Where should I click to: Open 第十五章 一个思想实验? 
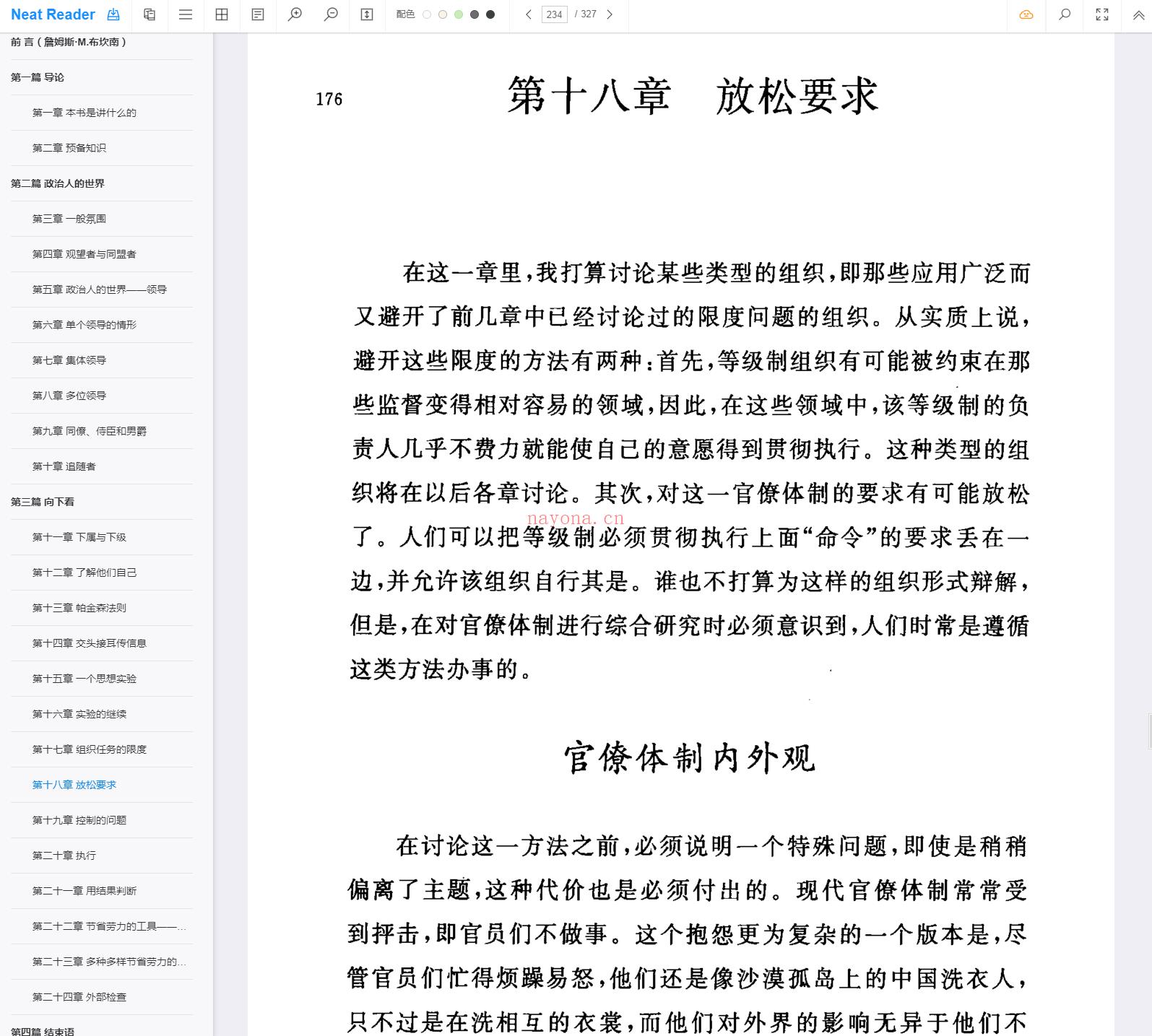pos(85,679)
